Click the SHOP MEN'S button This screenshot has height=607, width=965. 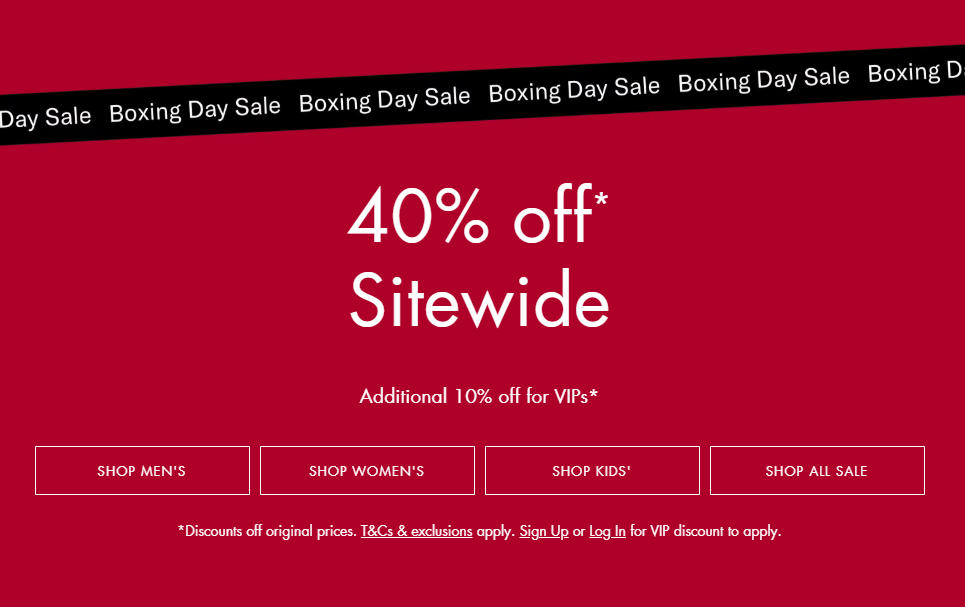[142, 471]
